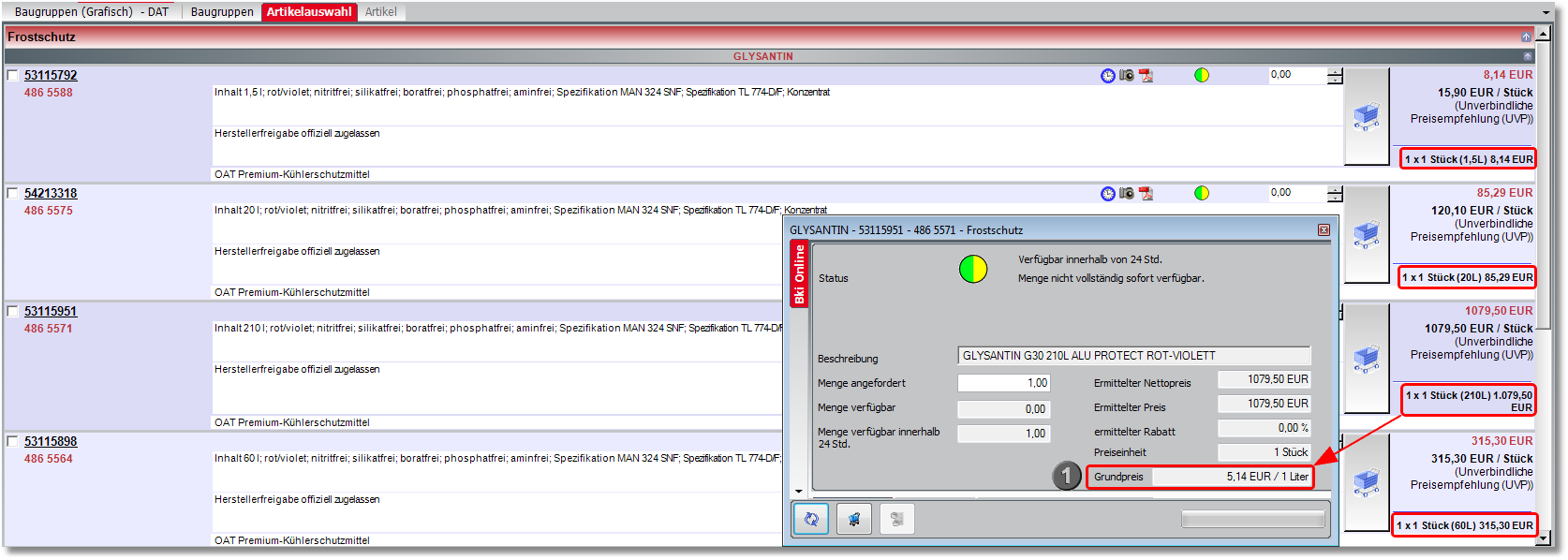1568x560 pixels.
Task: Show the camera image for article 53115792
Action: point(1127,75)
